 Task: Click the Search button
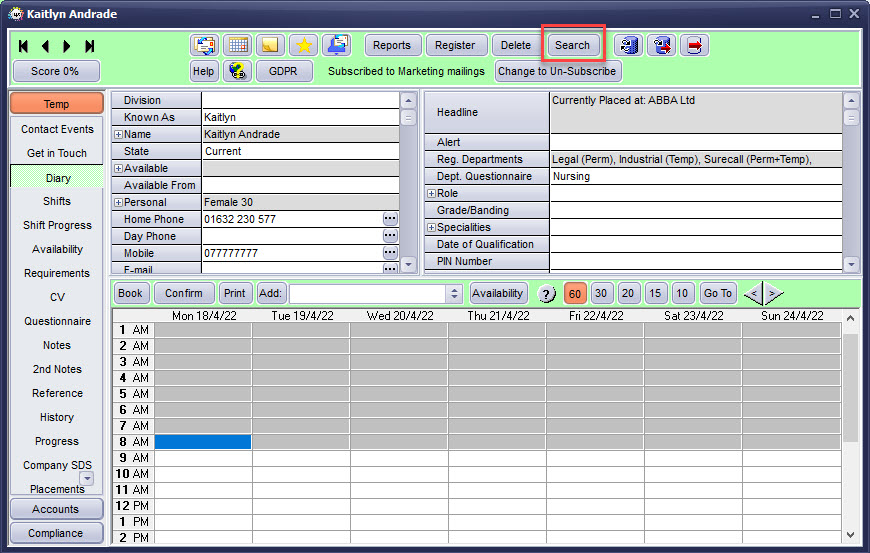[x=573, y=45]
